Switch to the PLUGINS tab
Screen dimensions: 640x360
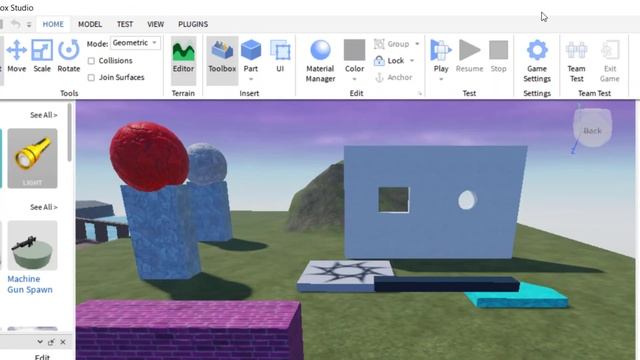[193, 24]
